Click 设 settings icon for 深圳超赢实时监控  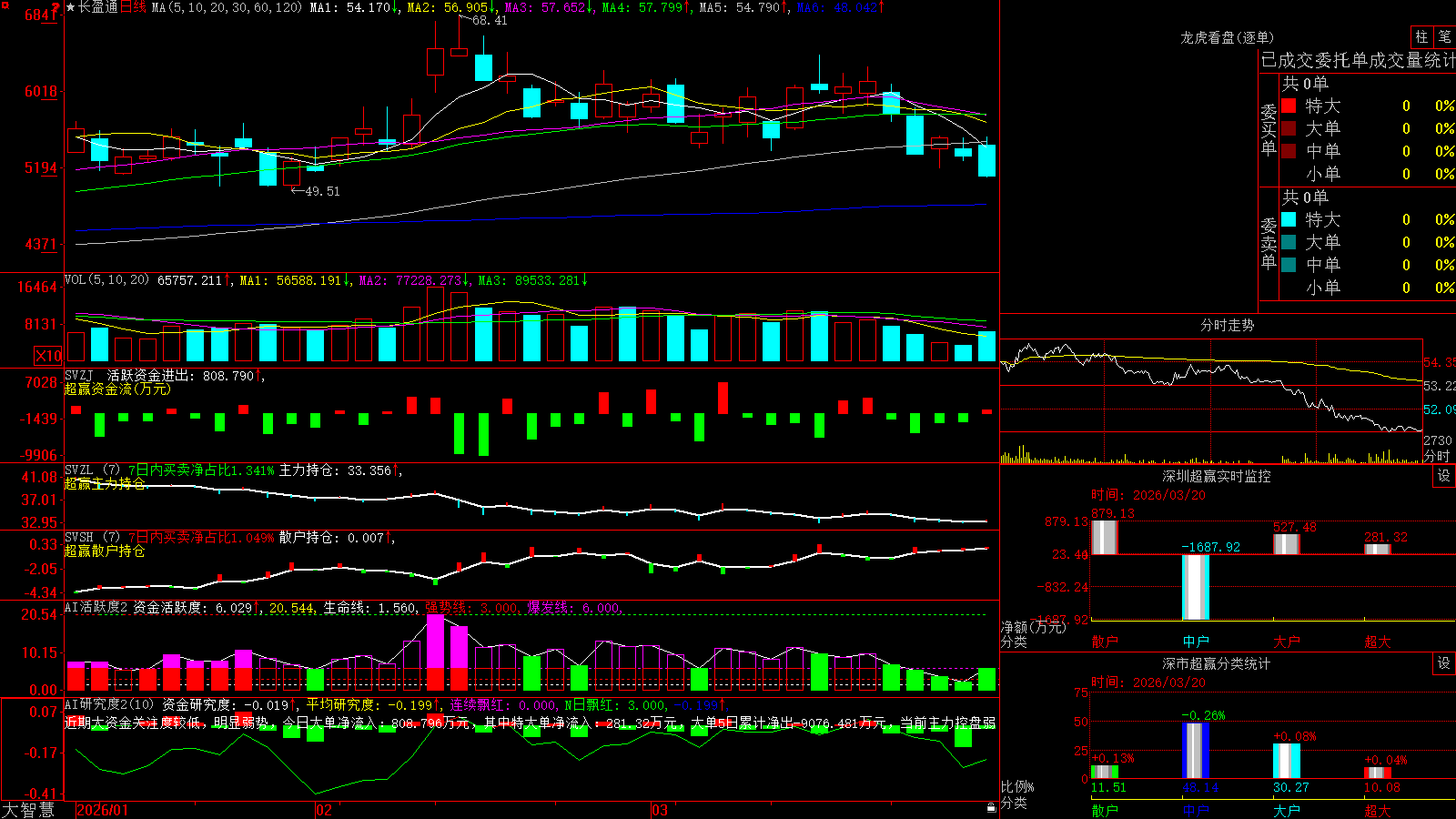click(x=1444, y=477)
